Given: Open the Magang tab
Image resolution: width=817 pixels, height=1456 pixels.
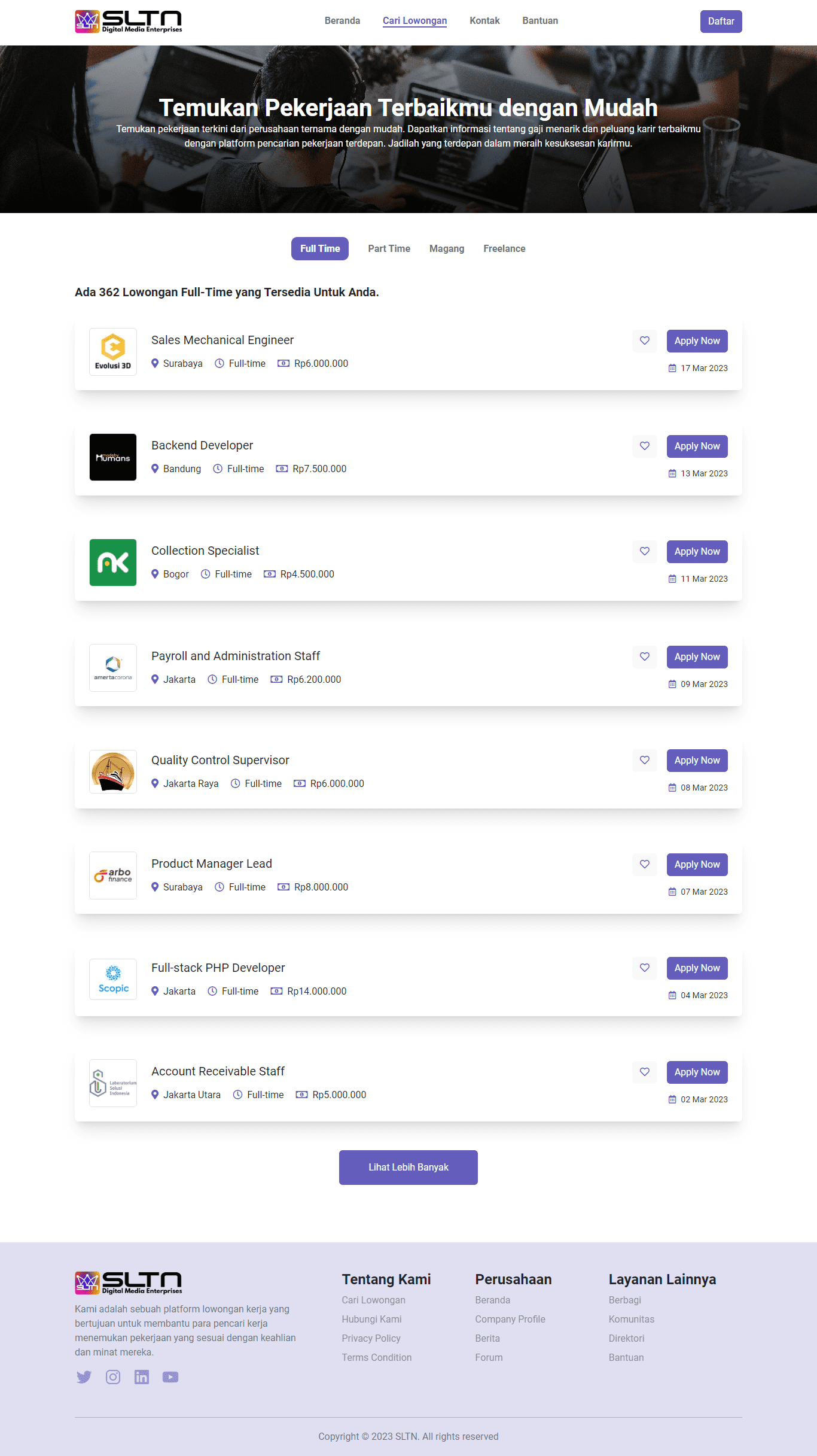Looking at the screenshot, I should point(447,249).
